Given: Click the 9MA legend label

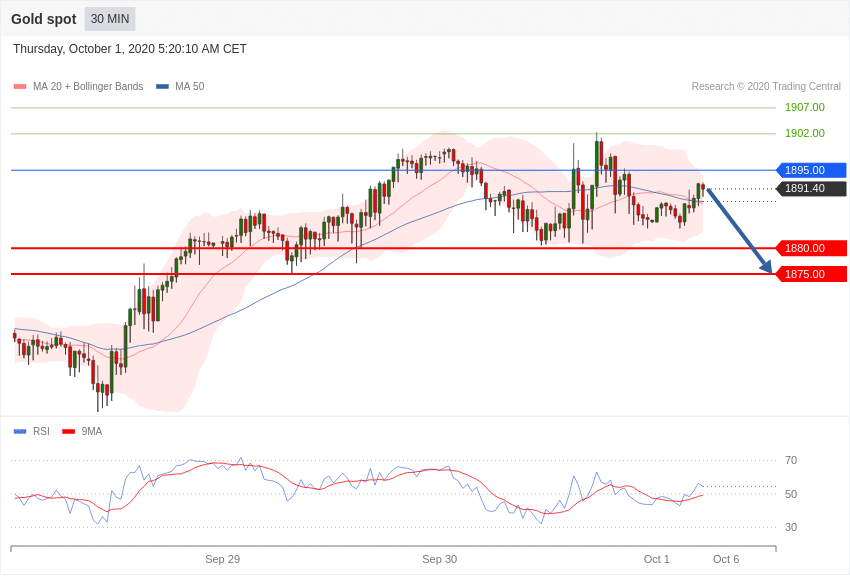Looking at the screenshot, I should 92,431.
